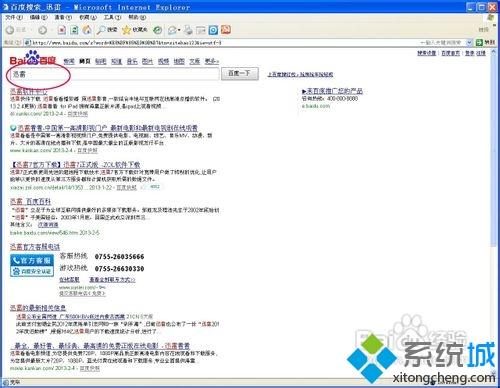Open the Search magnifier toolbar button
The image size is (500, 388).
[x=107, y=30]
